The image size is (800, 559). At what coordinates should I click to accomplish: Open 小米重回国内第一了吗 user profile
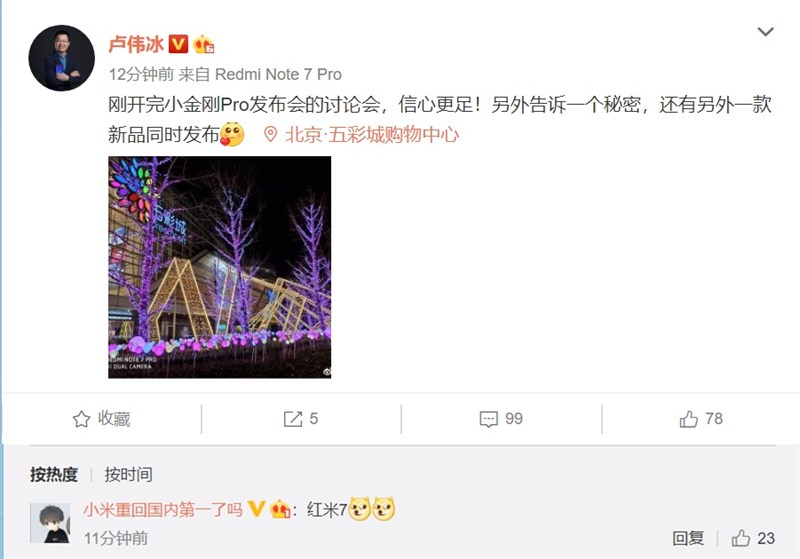tap(163, 509)
